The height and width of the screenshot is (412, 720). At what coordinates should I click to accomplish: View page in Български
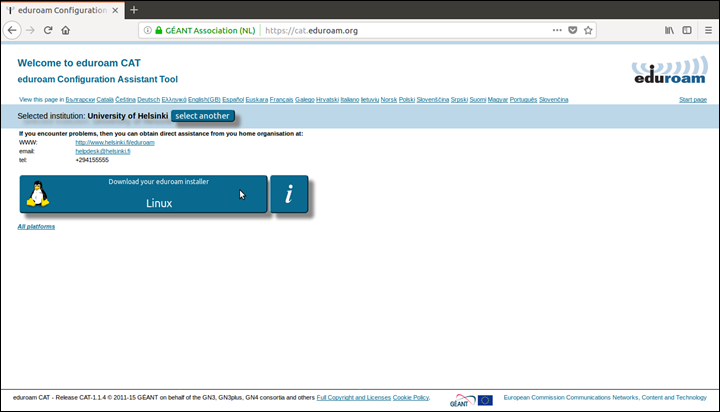point(80,100)
